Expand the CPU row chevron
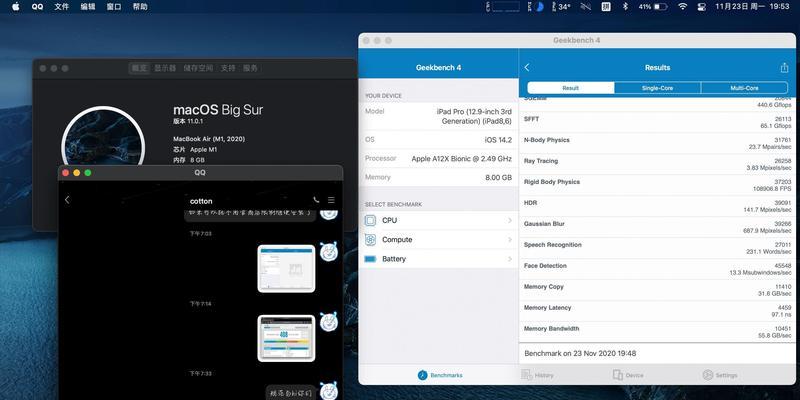The height and width of the screenshot is (400, 800). (x=510, y=220)
